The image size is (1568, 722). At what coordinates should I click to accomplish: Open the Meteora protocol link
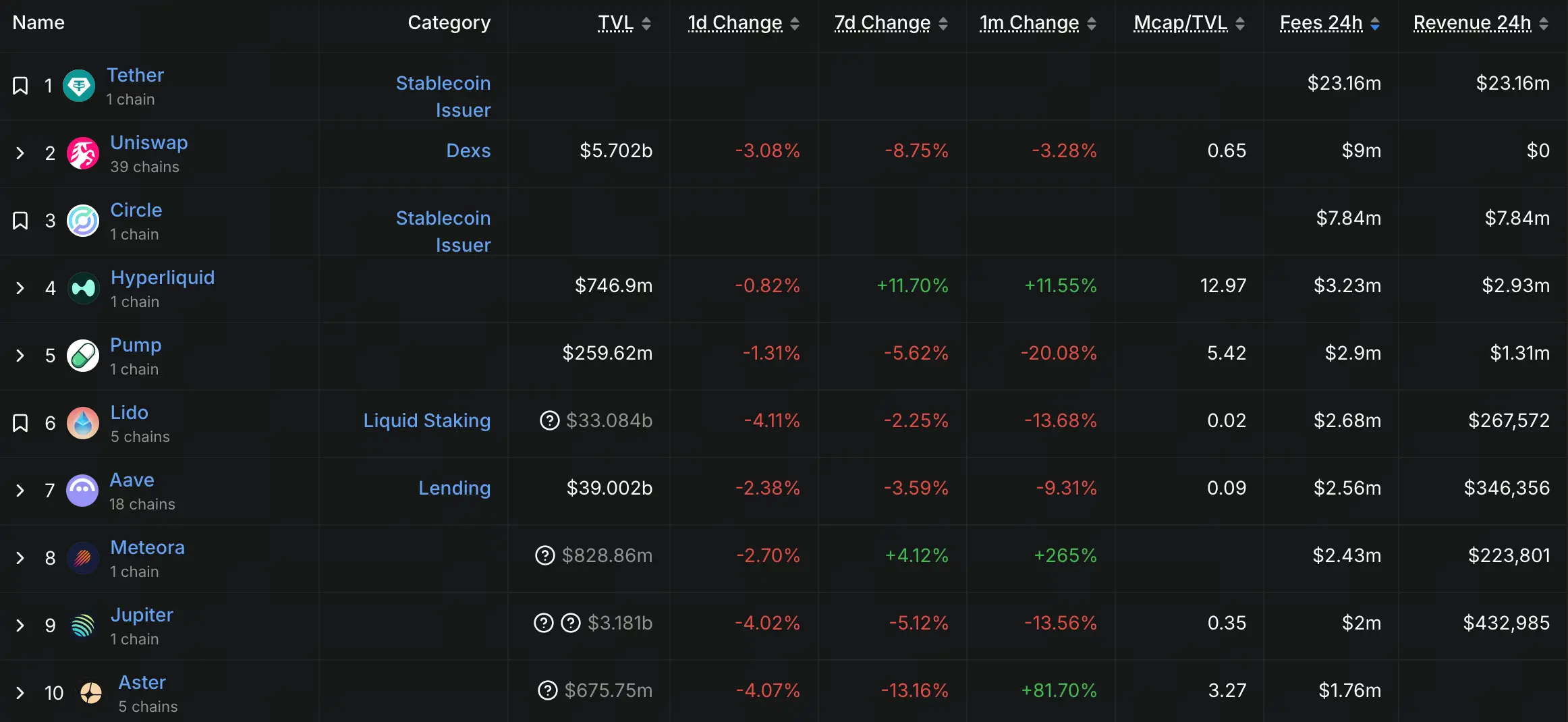point(147,547)
